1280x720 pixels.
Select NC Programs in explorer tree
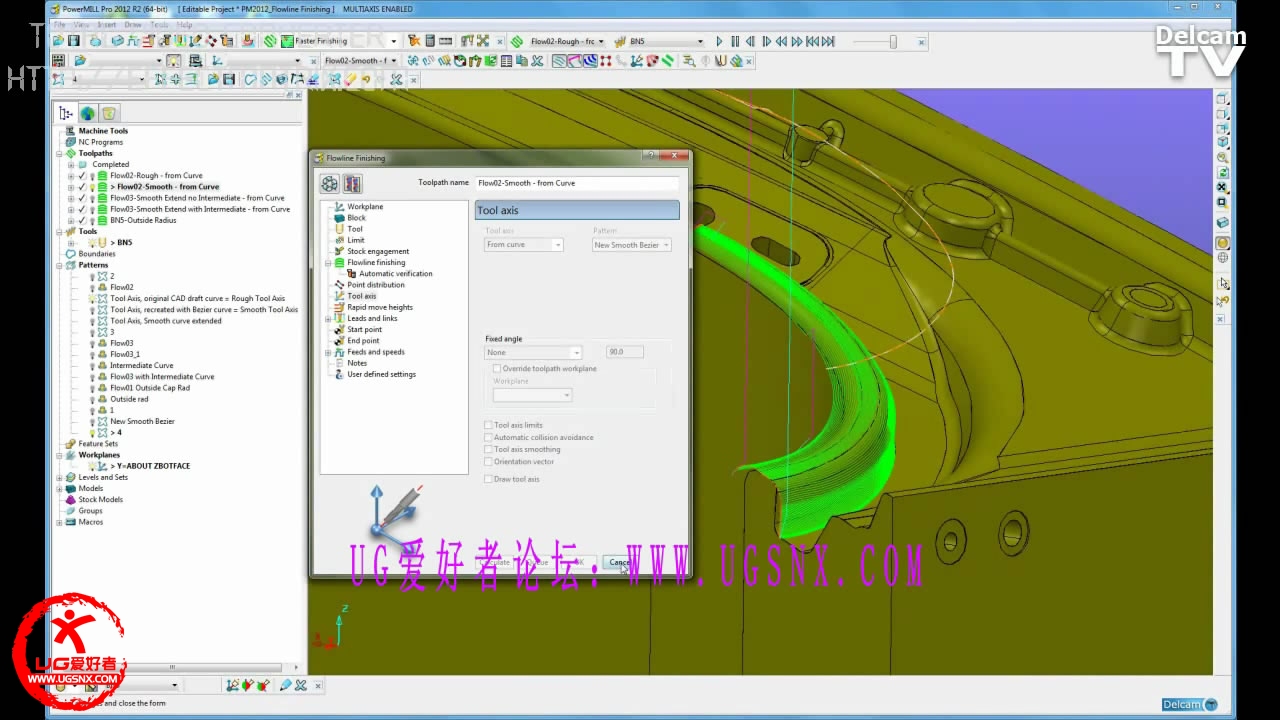101,142
